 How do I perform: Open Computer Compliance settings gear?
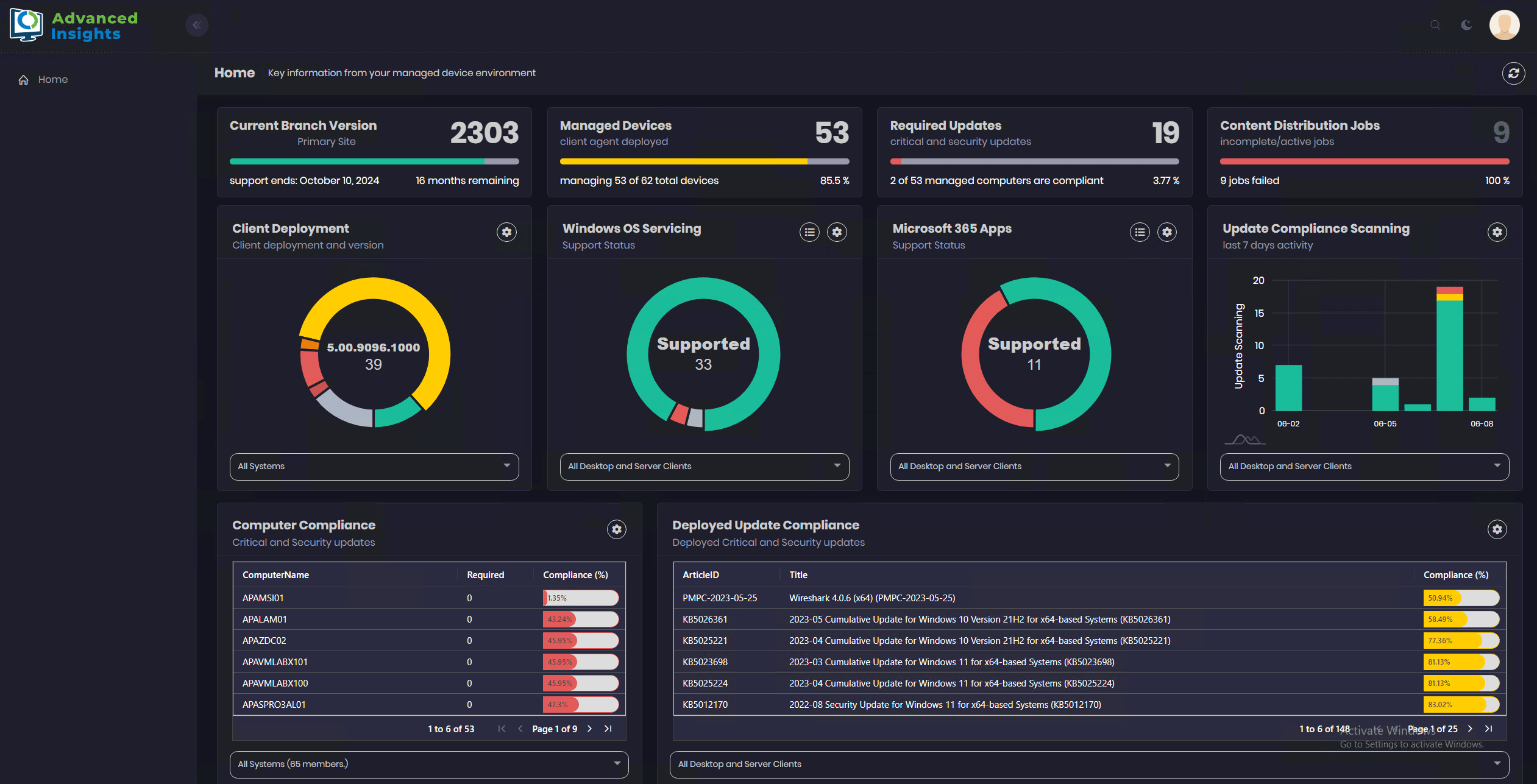point(617,529)
